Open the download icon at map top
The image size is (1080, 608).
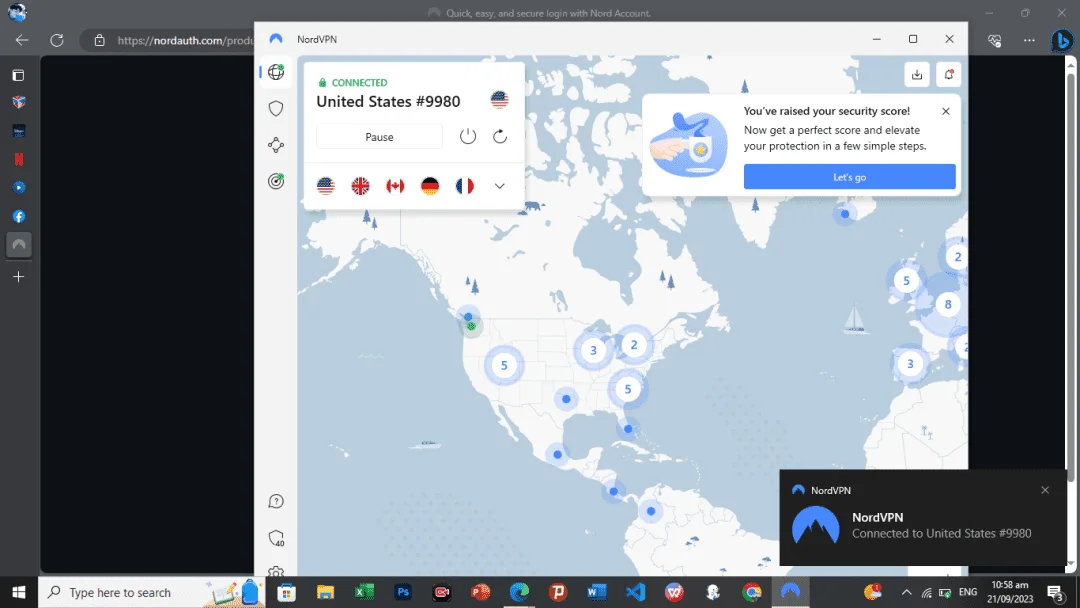point(917,74)
